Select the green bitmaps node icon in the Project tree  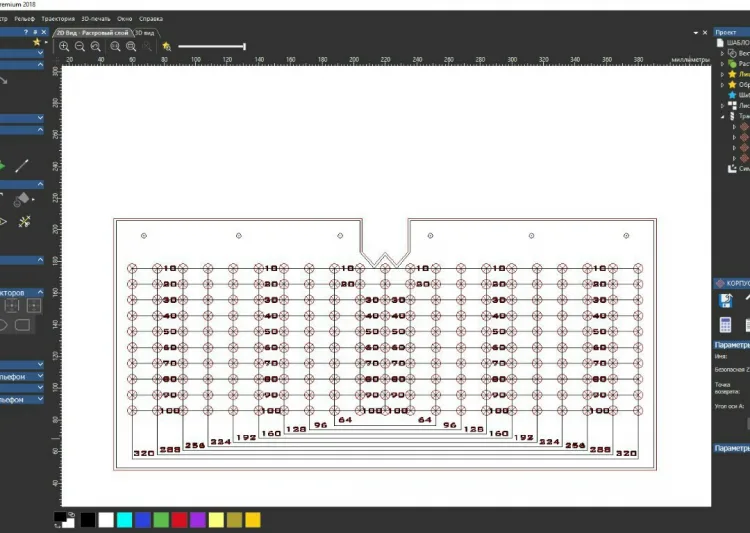732,64
